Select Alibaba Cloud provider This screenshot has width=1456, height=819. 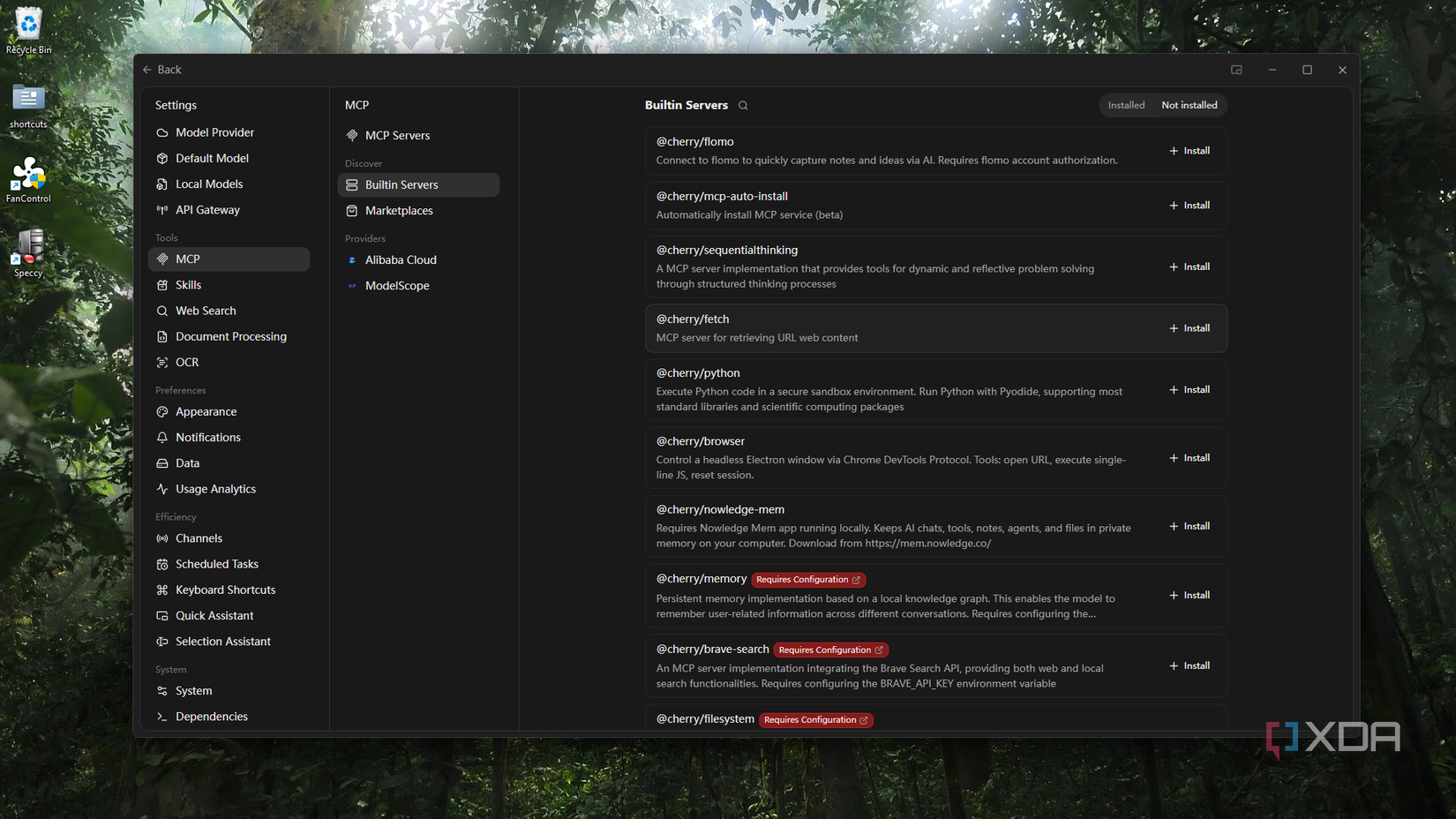pyautogui.click(x=418, y=259)
